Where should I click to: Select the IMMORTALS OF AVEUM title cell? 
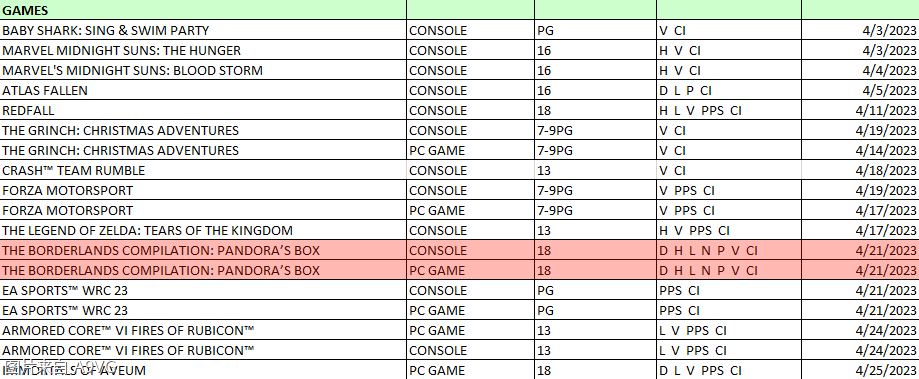(x=203, y=370)
